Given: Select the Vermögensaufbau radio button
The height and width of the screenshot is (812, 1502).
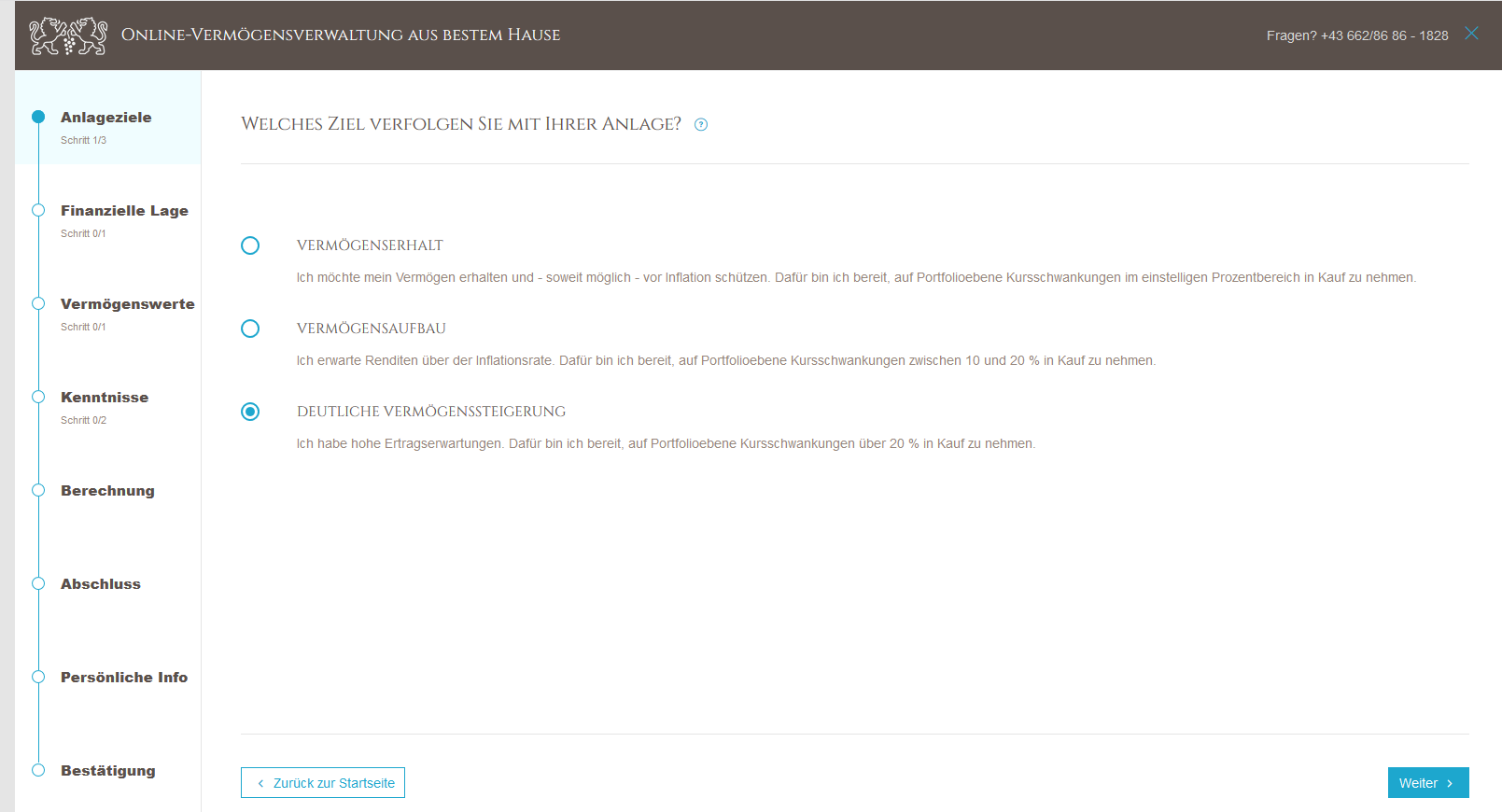Looking at the screenshot, I should tap(250, 329).
